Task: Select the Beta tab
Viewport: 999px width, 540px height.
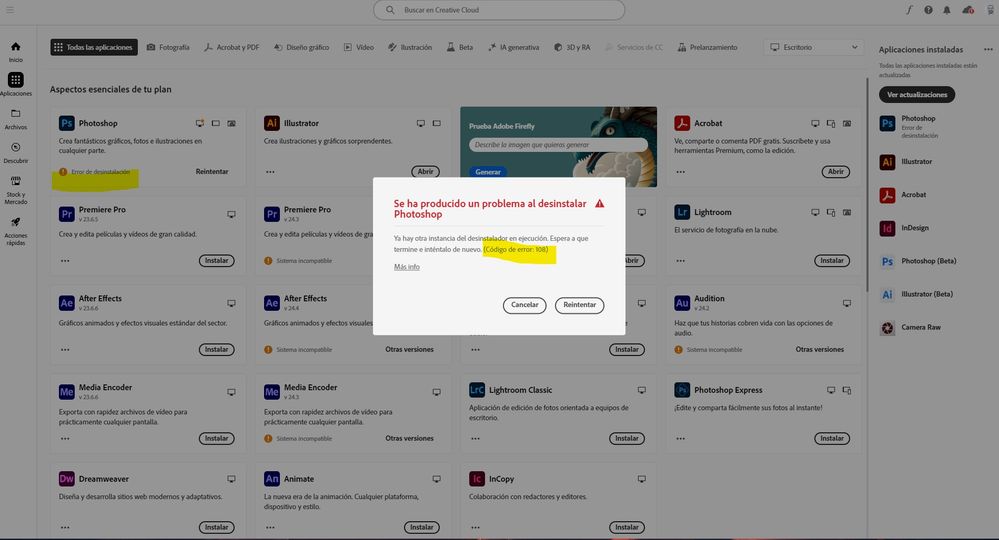Action: pos(459,47)
